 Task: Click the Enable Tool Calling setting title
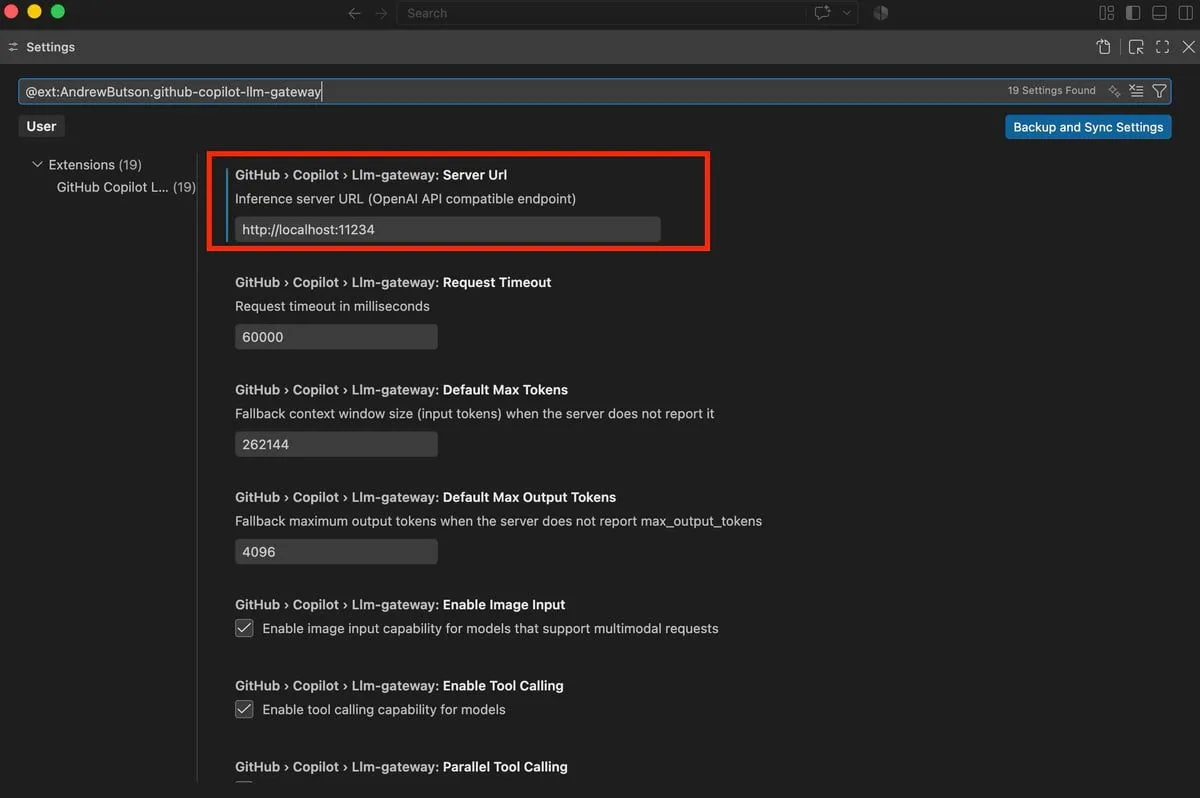click(399, 685)
